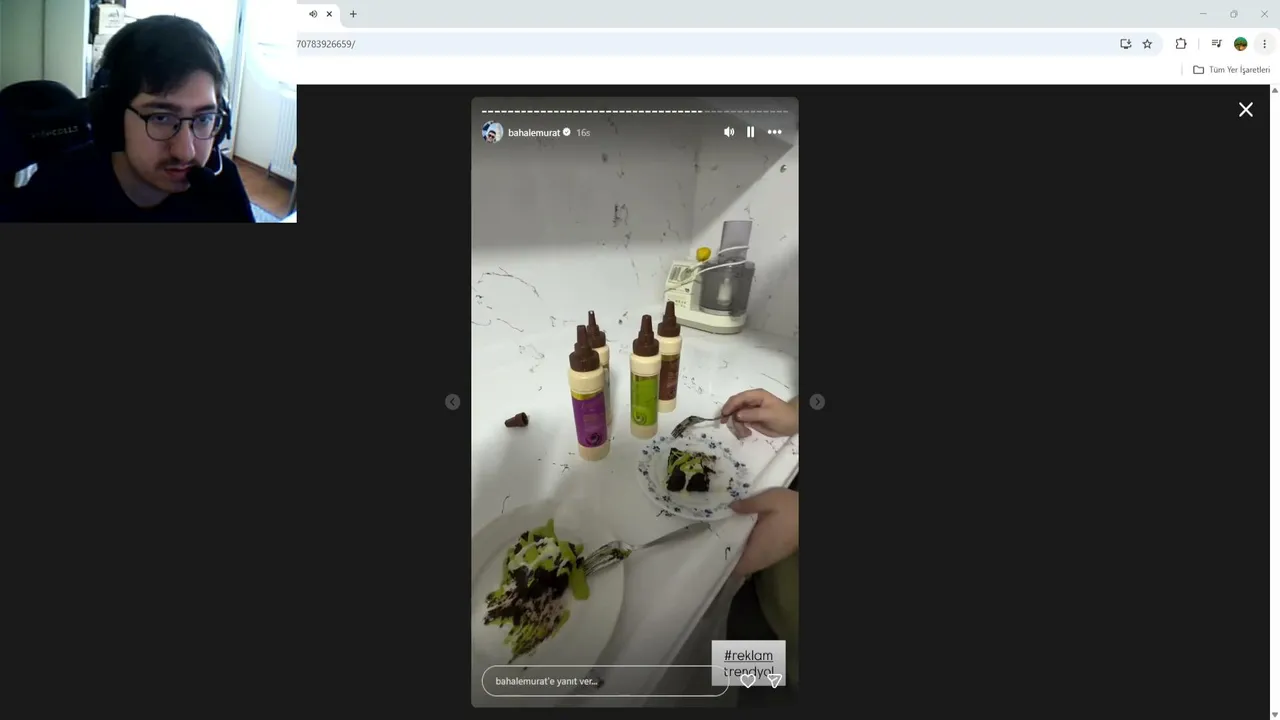Open the media controls toolbar icon
Viewport: 1280px width, 720px height.
click(1216, 44)
